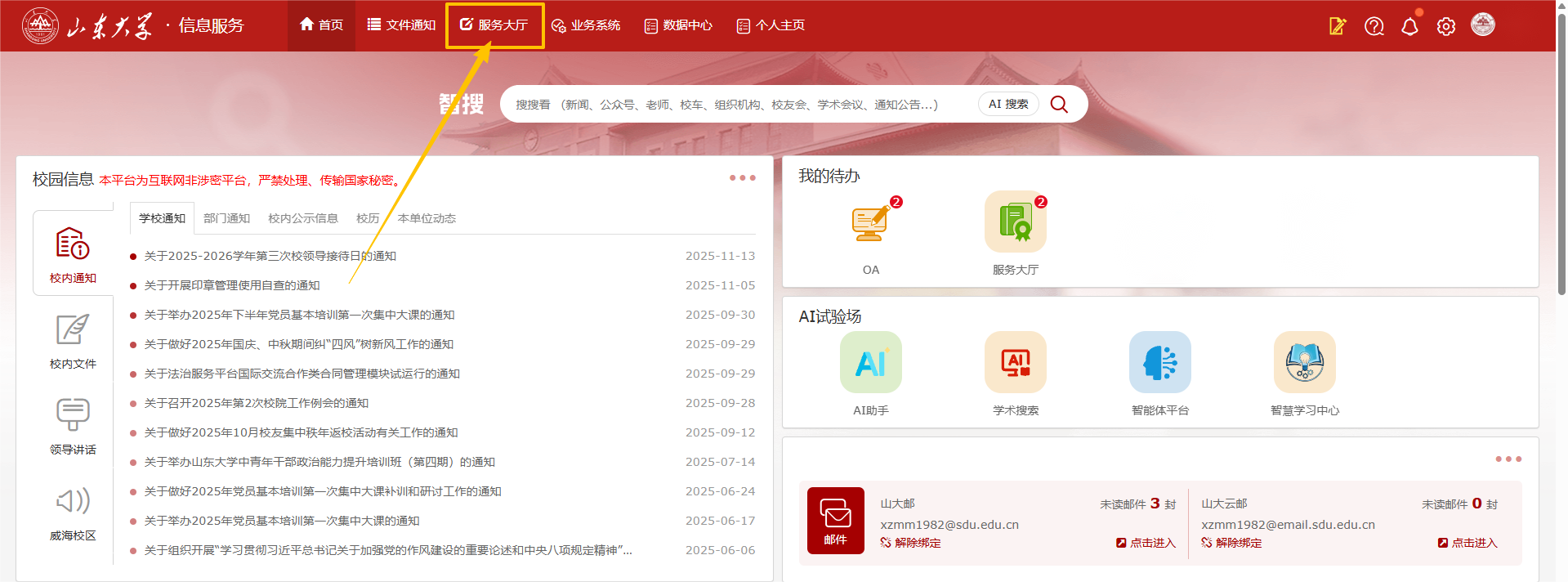This screenshot has height=582, width=1568.
Task: Open the OA pending tasks icon
Action: (870, 222)
